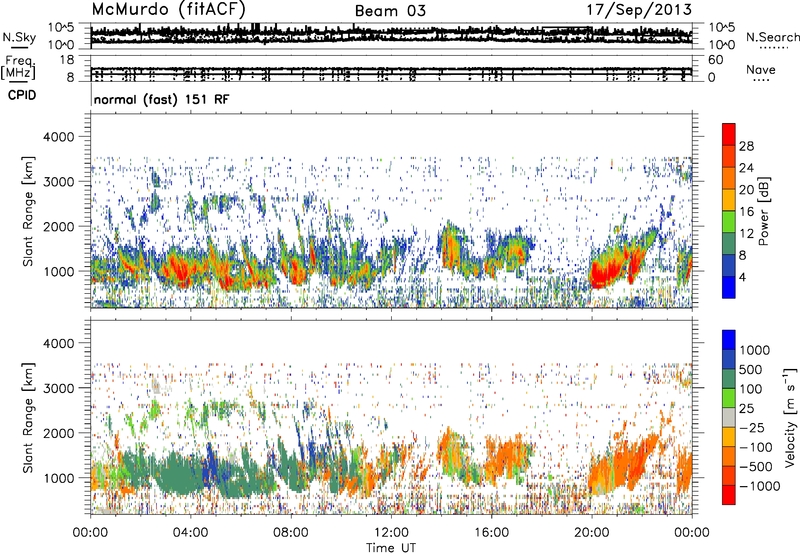
Task: Click the Slant Range label of power panel
Action: click(28, 211)
